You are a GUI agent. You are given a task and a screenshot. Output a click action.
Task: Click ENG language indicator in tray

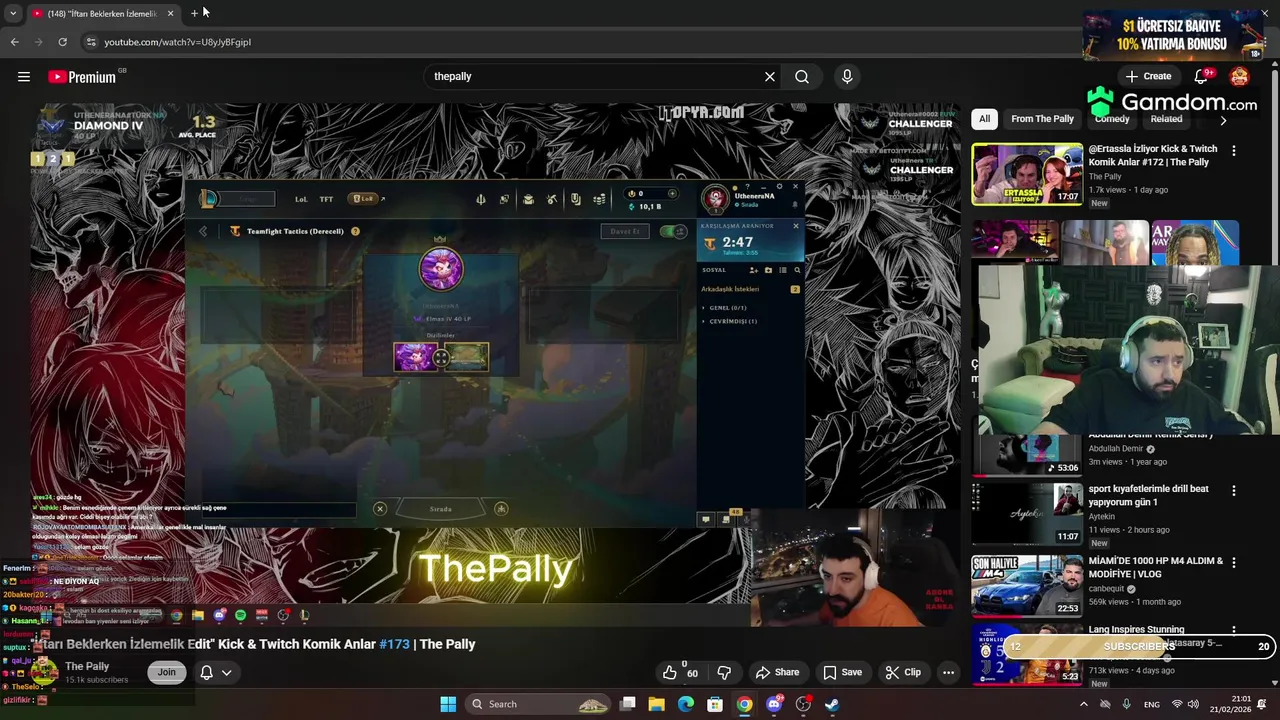[1152, 704]
